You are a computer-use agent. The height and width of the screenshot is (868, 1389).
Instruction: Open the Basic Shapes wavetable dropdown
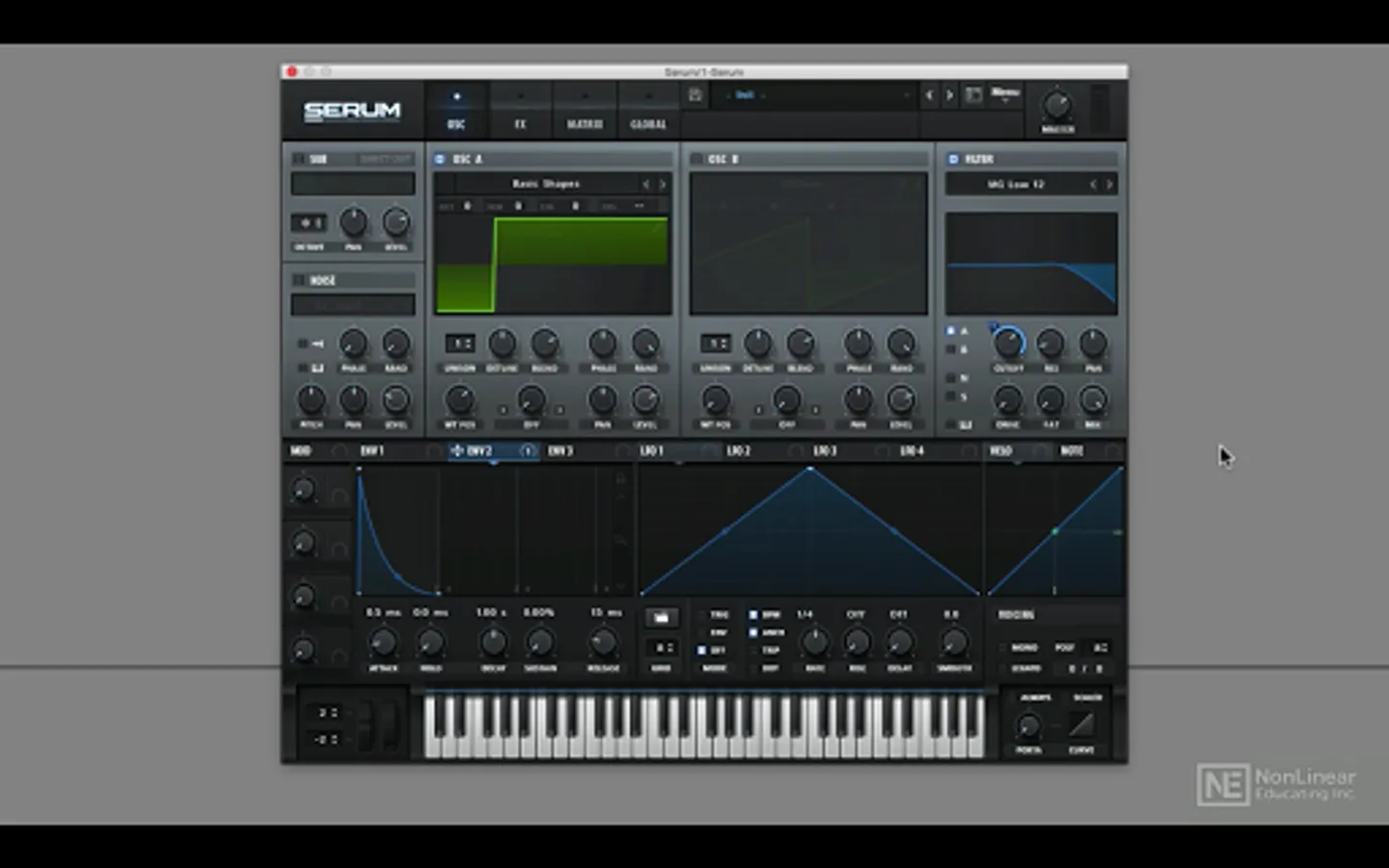tap(546, 184)
